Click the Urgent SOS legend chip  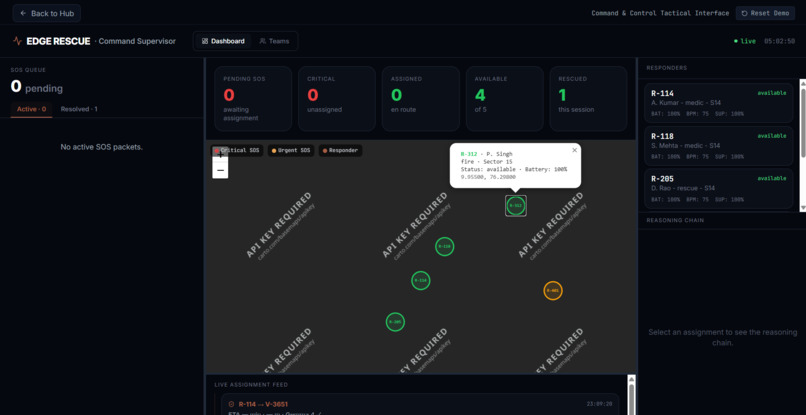(290, 151)
